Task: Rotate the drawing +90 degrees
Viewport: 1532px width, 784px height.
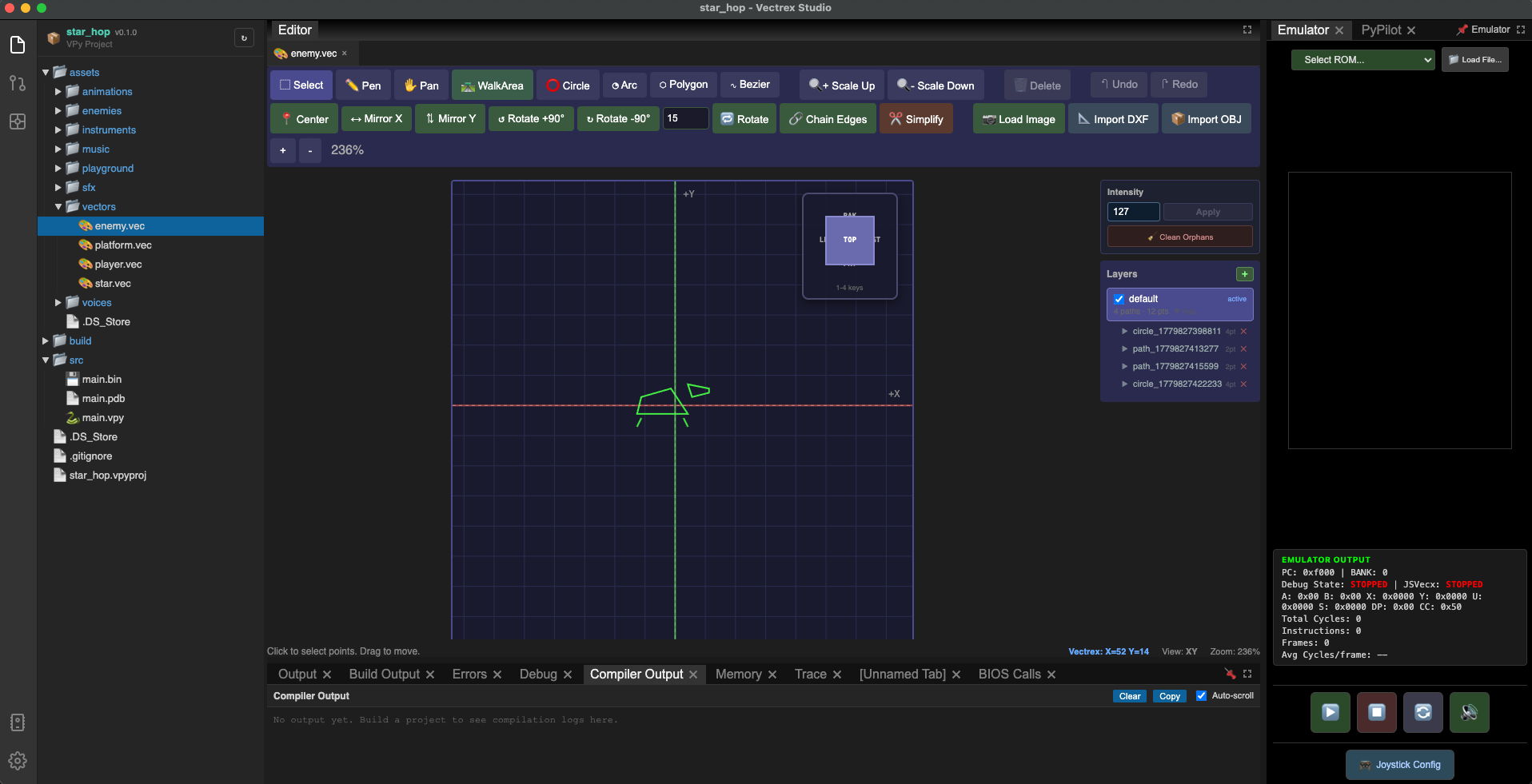Action: click(531, 118)
